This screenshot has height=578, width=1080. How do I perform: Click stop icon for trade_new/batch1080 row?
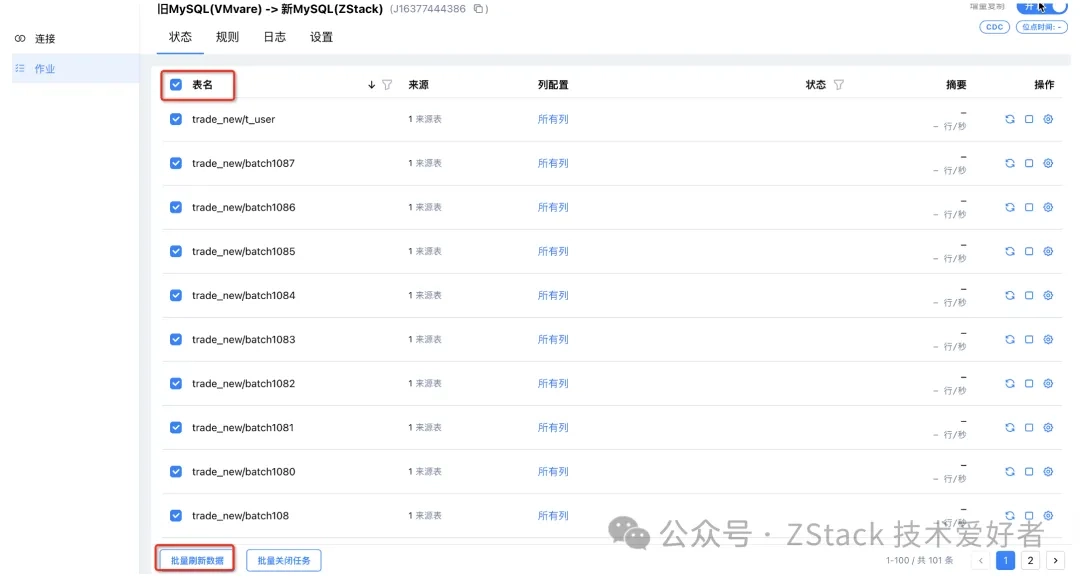[x=1029, y=471]
